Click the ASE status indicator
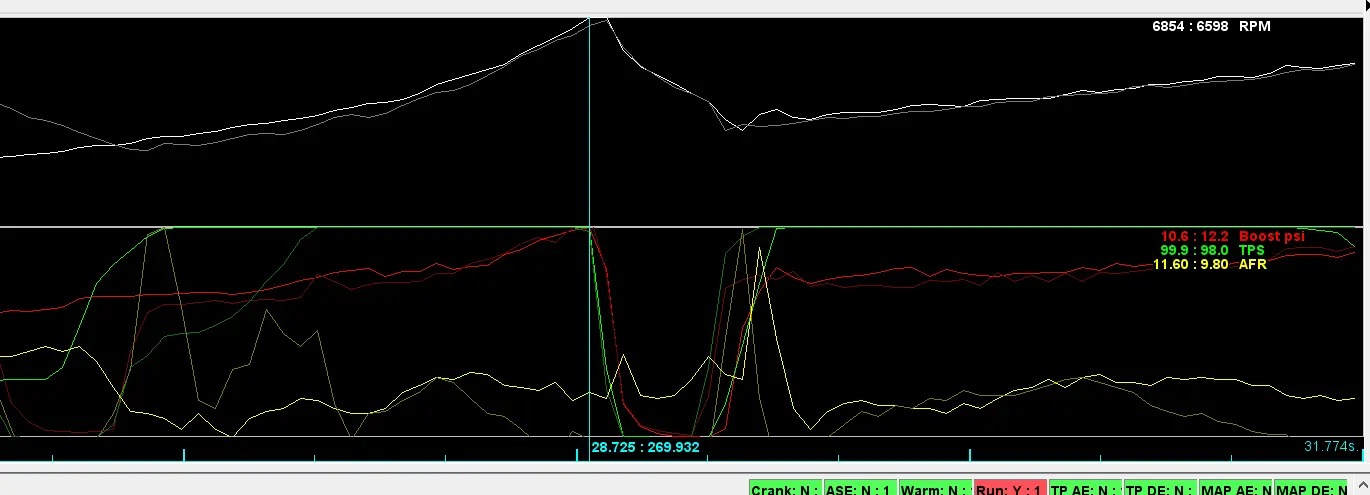 [861, 489]
